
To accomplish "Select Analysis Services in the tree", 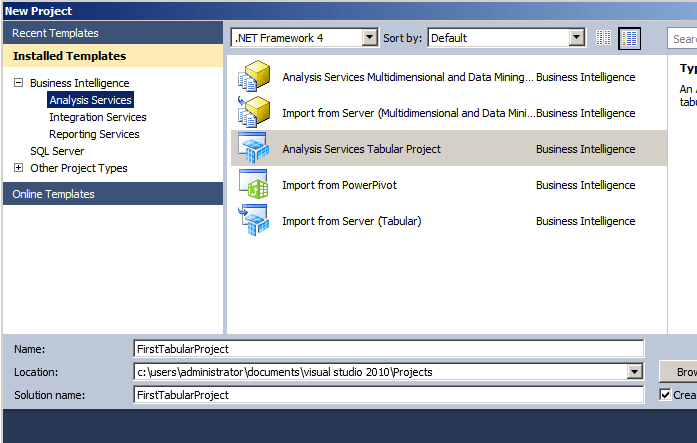I will click(x=90, y=100).
